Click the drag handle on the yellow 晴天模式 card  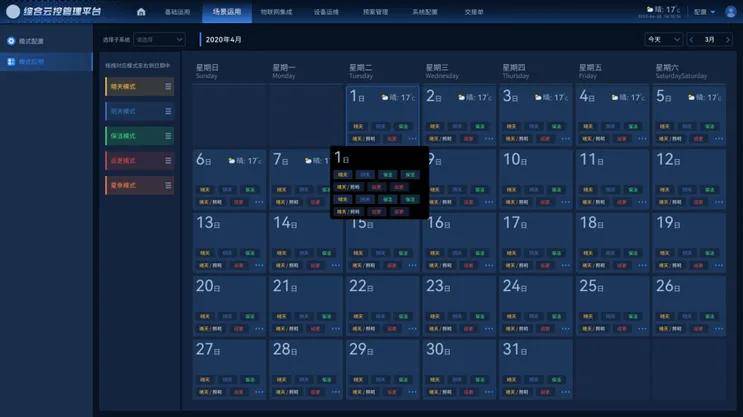pos(168,87)
